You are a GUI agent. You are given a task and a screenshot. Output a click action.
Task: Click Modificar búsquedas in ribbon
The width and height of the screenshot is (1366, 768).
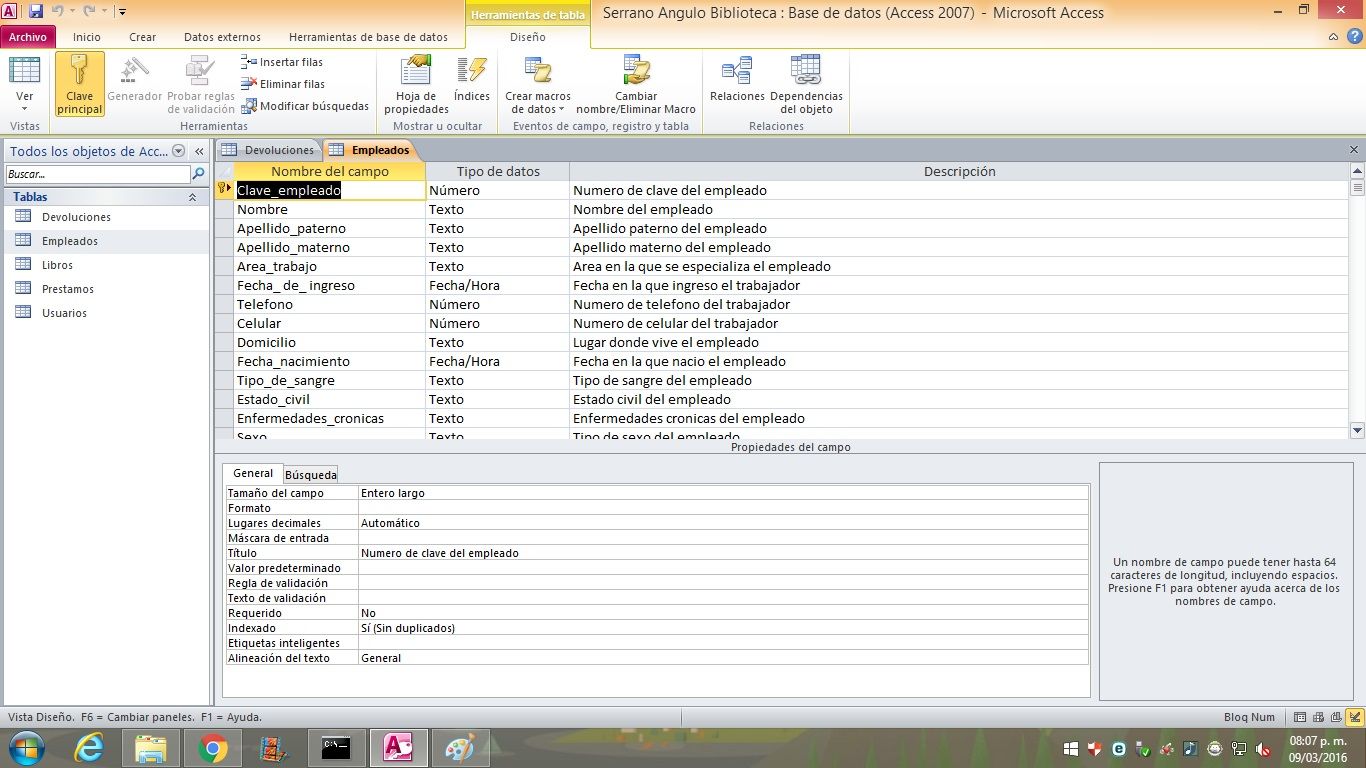click(305, 106)
